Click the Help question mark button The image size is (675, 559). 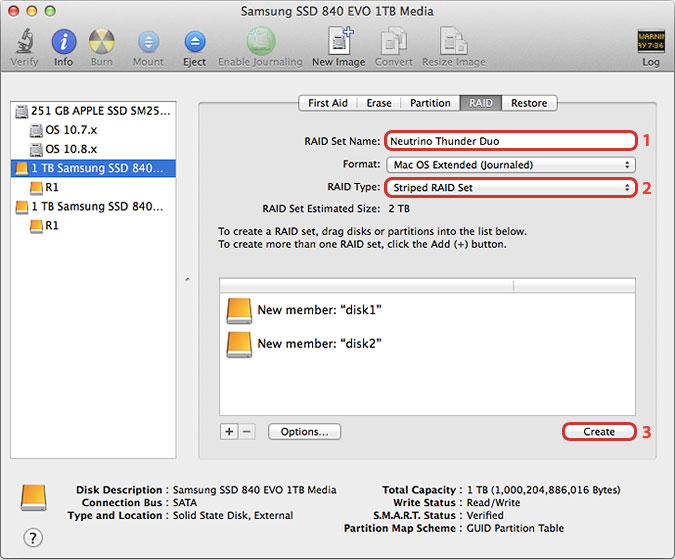(32, 537)
